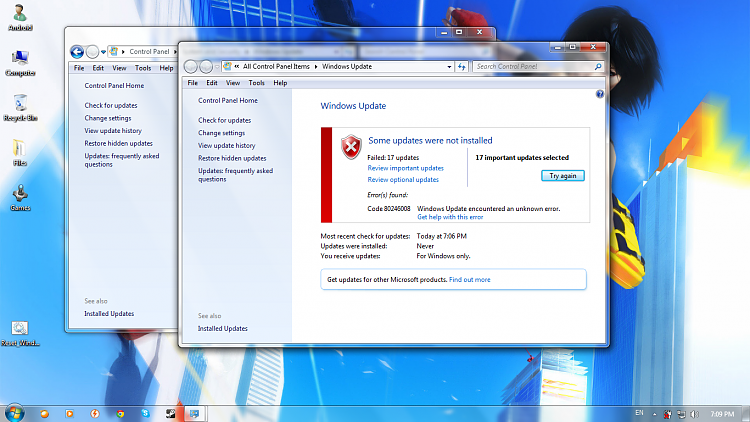Open Restore hidden updates in the front window sidebar

(x=232, y=158)
